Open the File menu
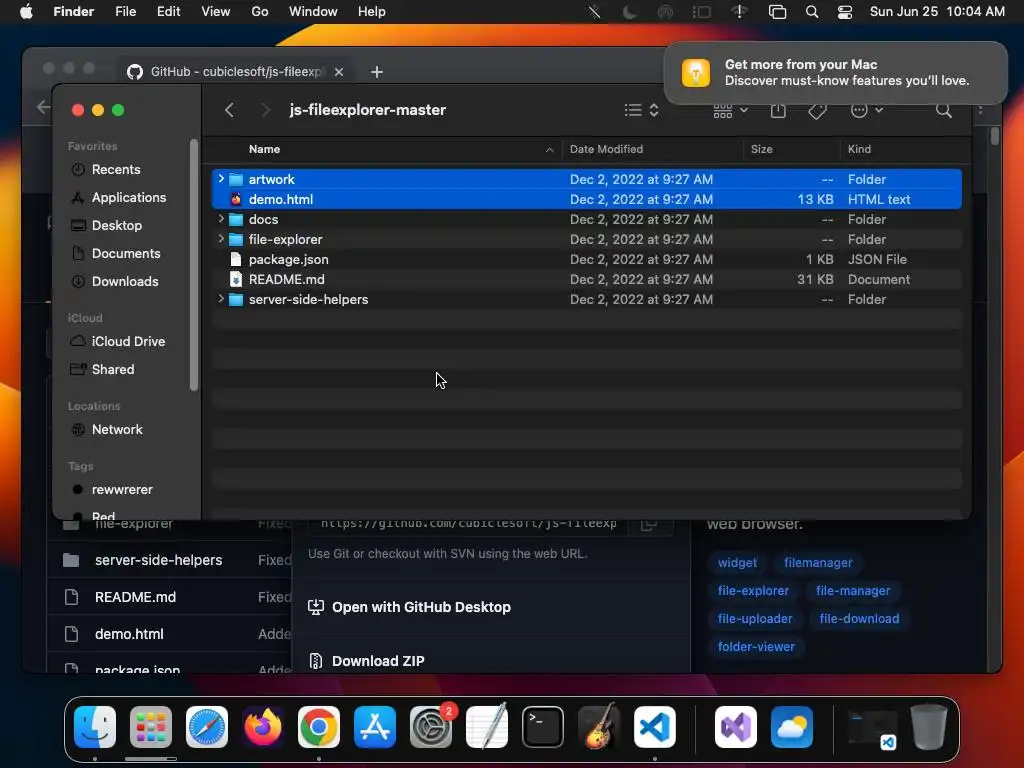 pyautogui.click(x=125, y=12)
